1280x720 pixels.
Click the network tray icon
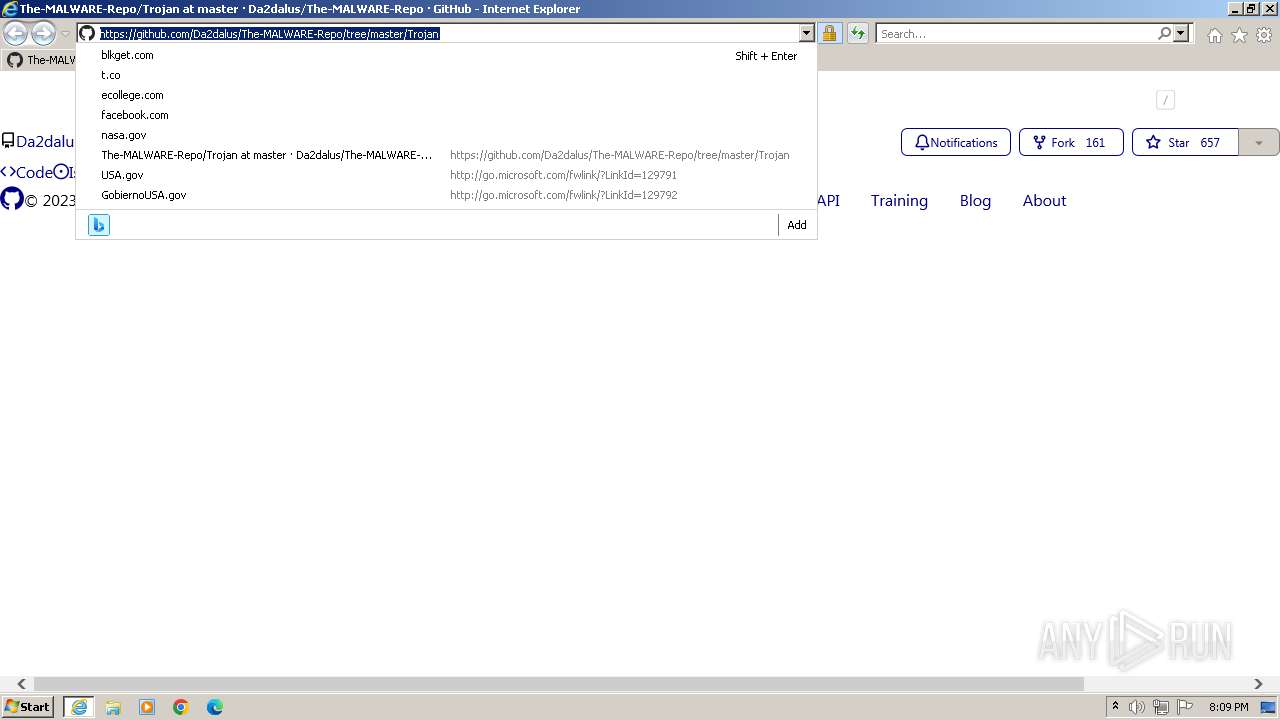point(1161,707)
